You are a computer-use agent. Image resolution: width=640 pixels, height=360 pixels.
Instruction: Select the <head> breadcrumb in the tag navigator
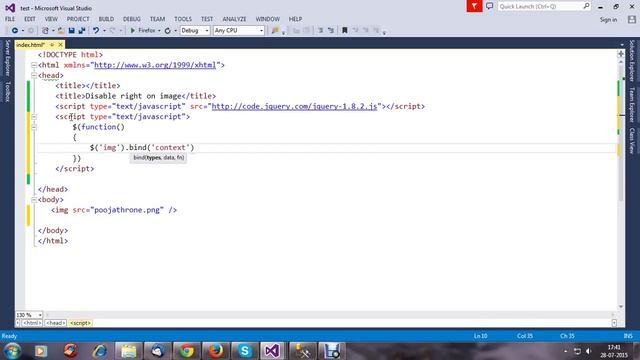[56, 323]
